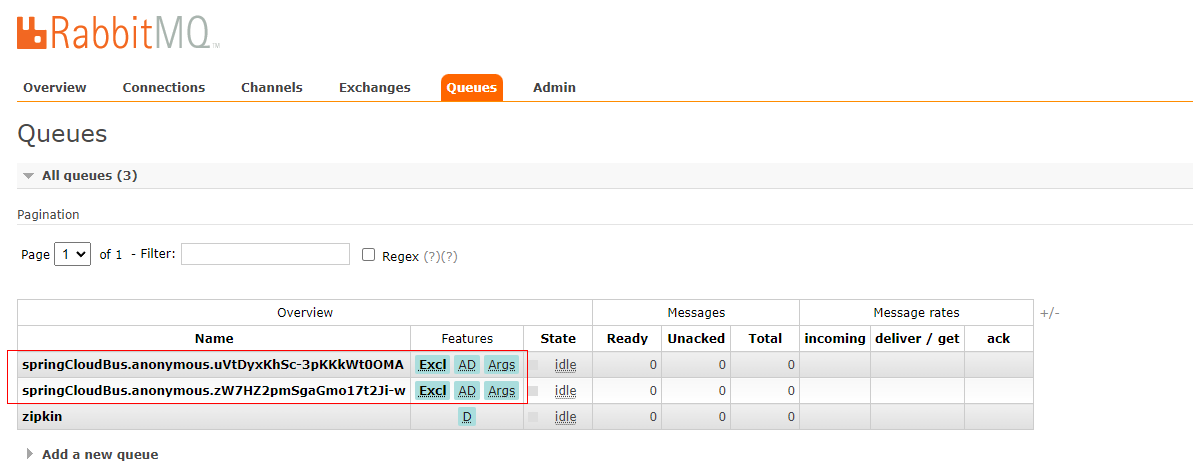Screen dimensions: 1193x462
Task: Click AD badge on the zW7HZ2pmSga queue row
Action: 467,390
